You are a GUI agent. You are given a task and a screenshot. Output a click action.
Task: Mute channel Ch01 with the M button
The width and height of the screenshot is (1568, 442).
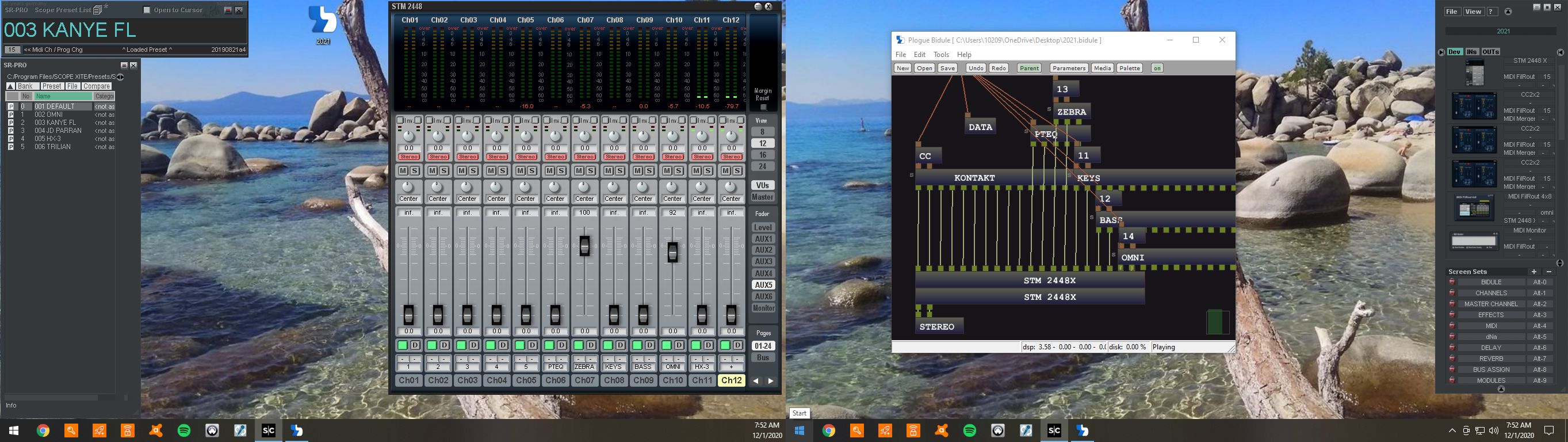point(402,171)
